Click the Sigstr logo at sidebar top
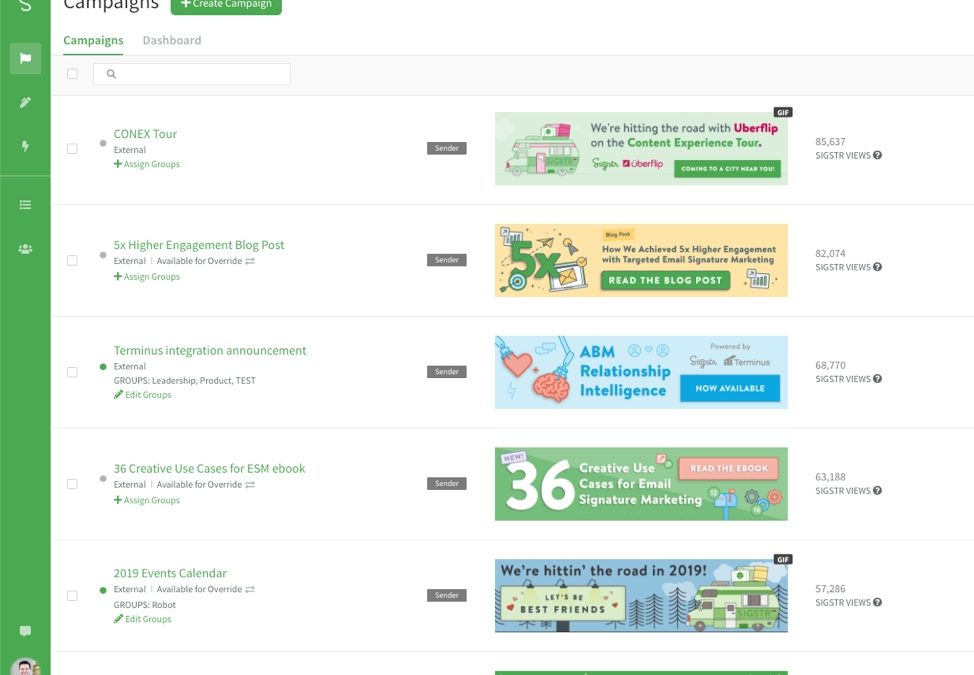The height and width of the screenshot is (675, 974). (25, 6)
